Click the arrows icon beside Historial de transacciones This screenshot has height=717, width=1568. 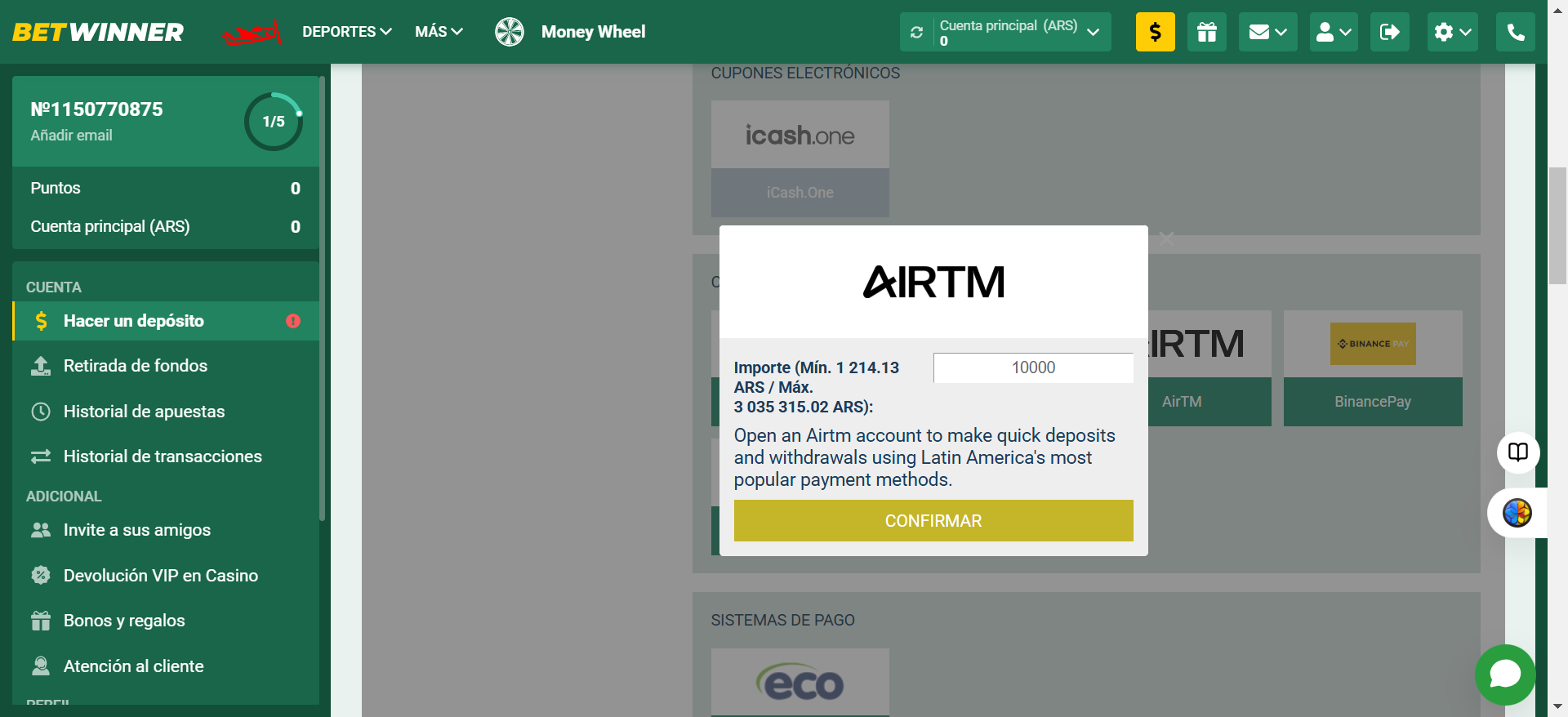click(41, 456)
